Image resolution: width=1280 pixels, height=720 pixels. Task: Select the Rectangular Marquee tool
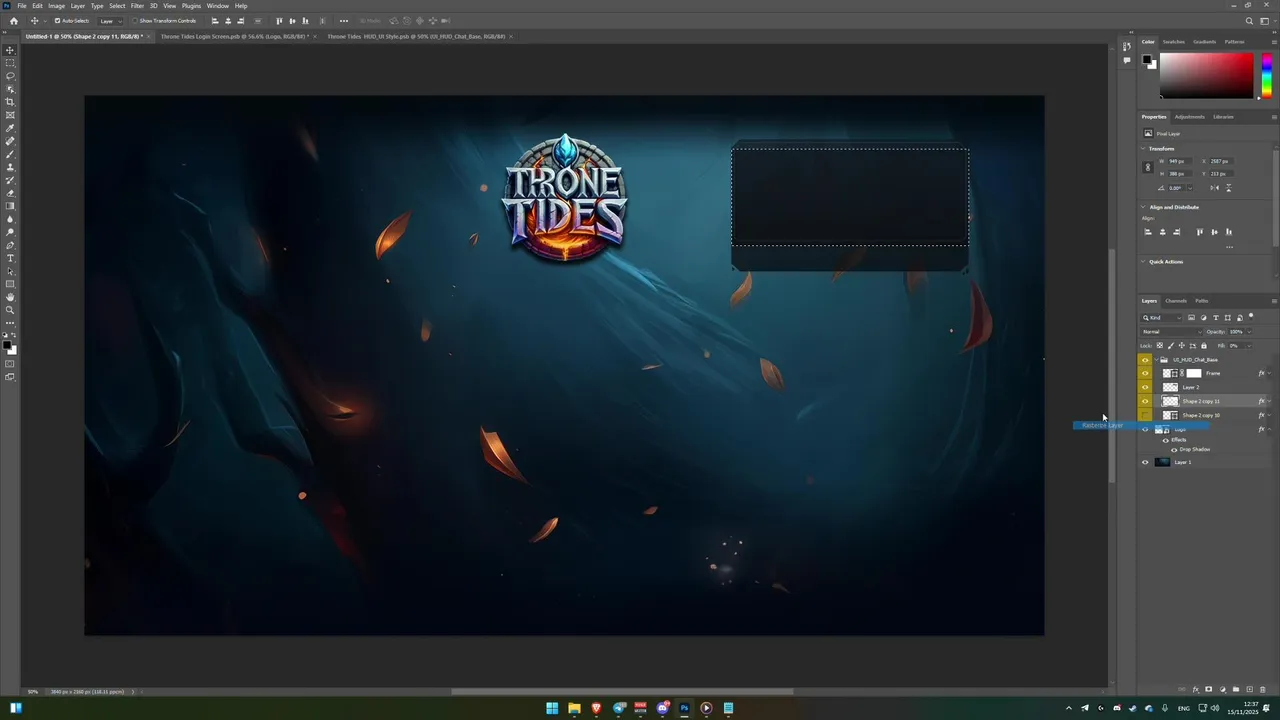click(x=11, y=63)
